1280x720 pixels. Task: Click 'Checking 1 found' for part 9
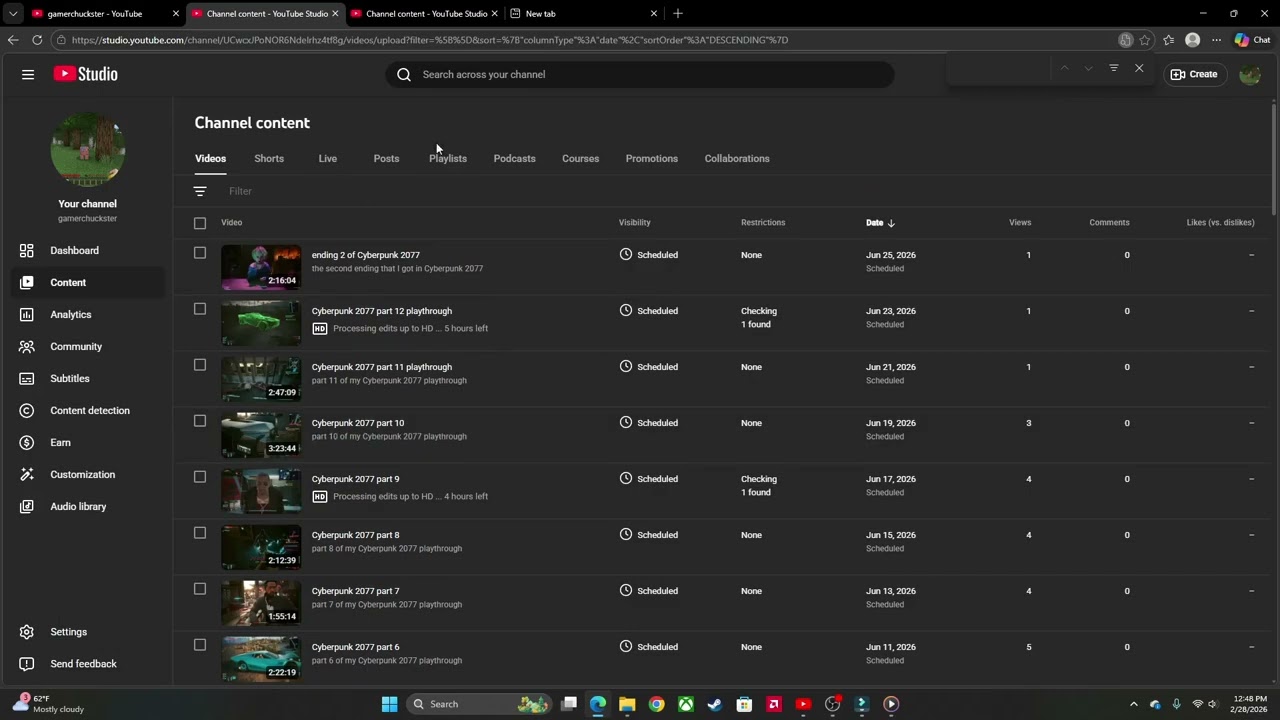(x=759, y=485)
